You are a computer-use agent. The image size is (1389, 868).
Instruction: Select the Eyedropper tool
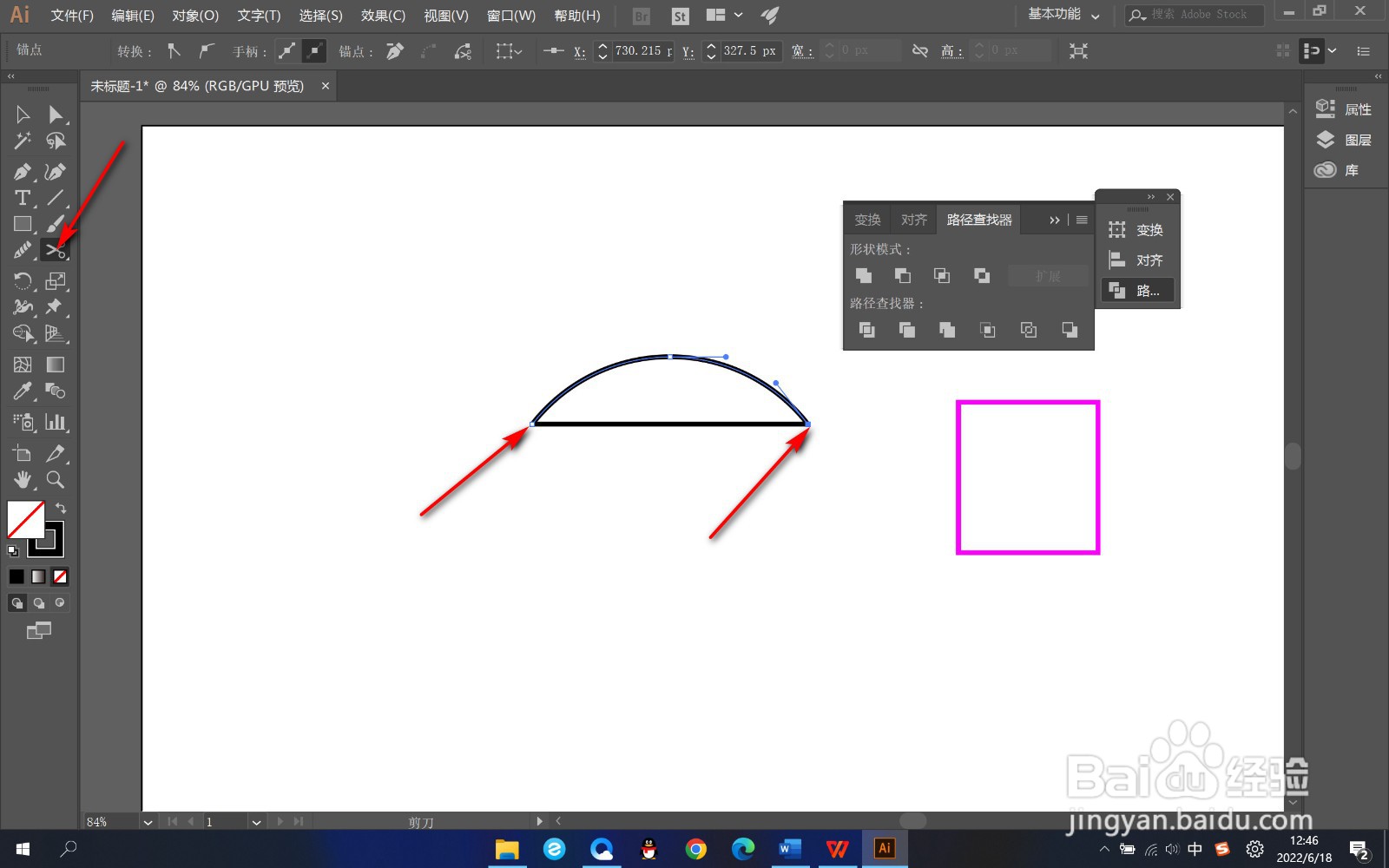click(x=23, y=391)
